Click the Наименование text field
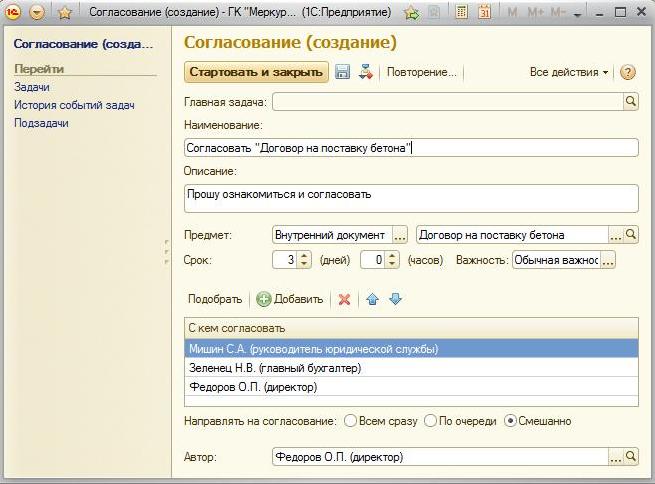This screenshot has width=655, height=484. point(411,148)
